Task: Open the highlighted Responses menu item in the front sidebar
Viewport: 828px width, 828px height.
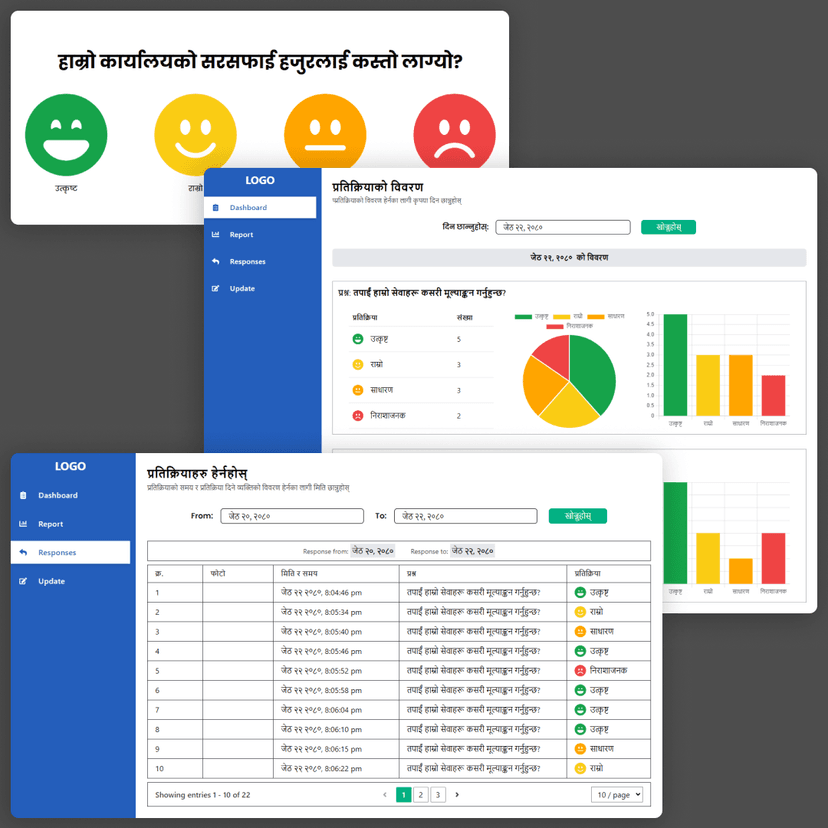Action: 57,552
